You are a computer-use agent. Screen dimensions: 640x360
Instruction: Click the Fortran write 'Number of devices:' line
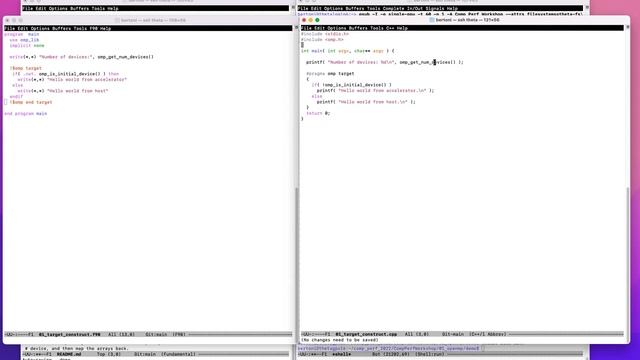click(82, 57)
